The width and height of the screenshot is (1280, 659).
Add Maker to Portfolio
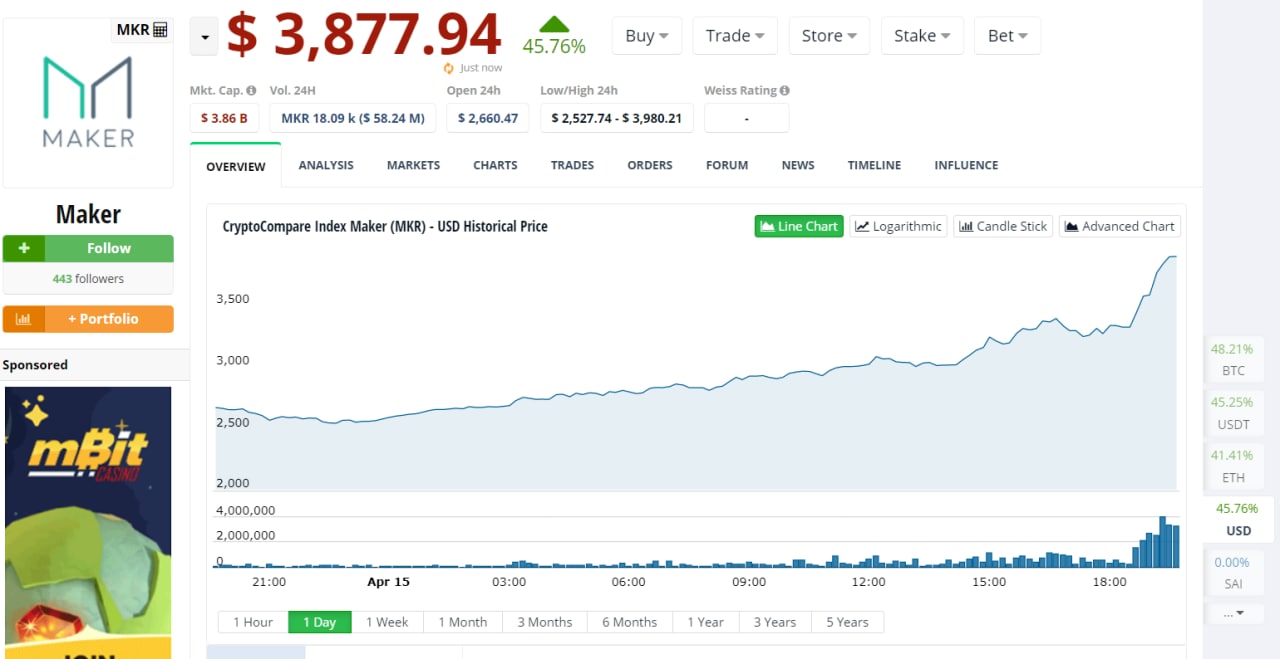tap(88, 319)
